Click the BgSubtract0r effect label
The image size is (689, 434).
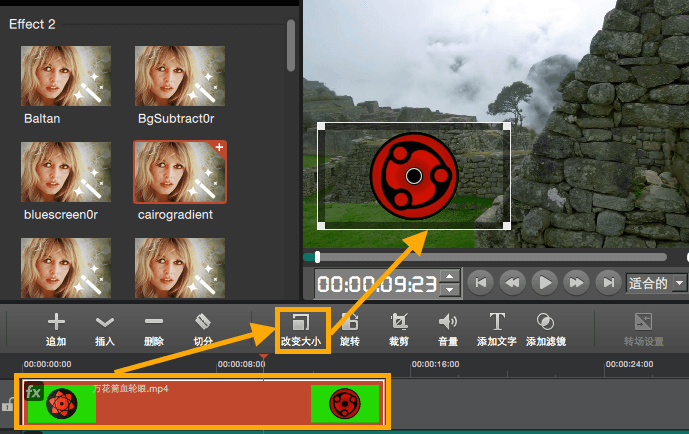point(176,119)
